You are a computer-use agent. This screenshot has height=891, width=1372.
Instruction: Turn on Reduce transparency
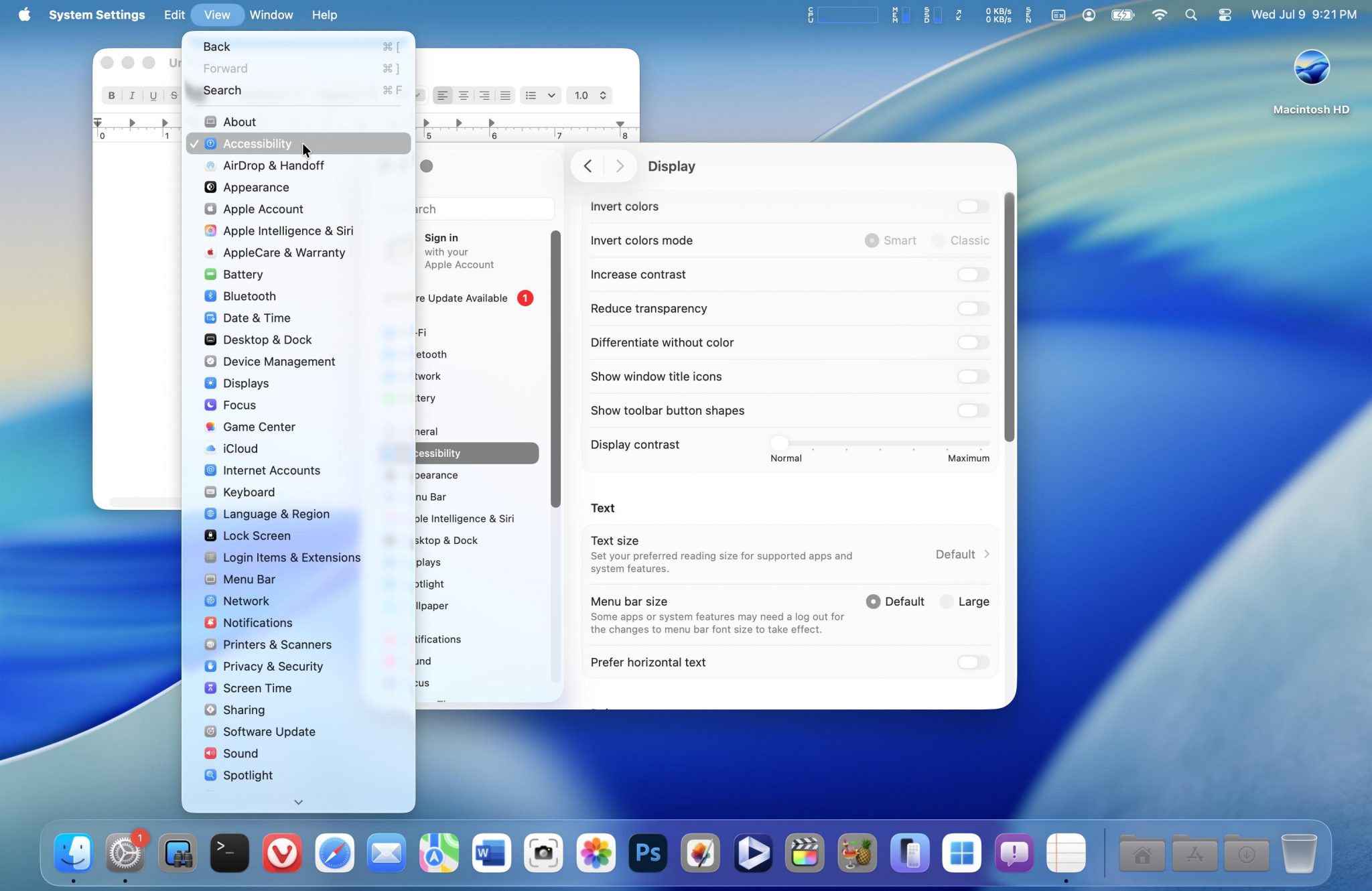coord(973,308)
